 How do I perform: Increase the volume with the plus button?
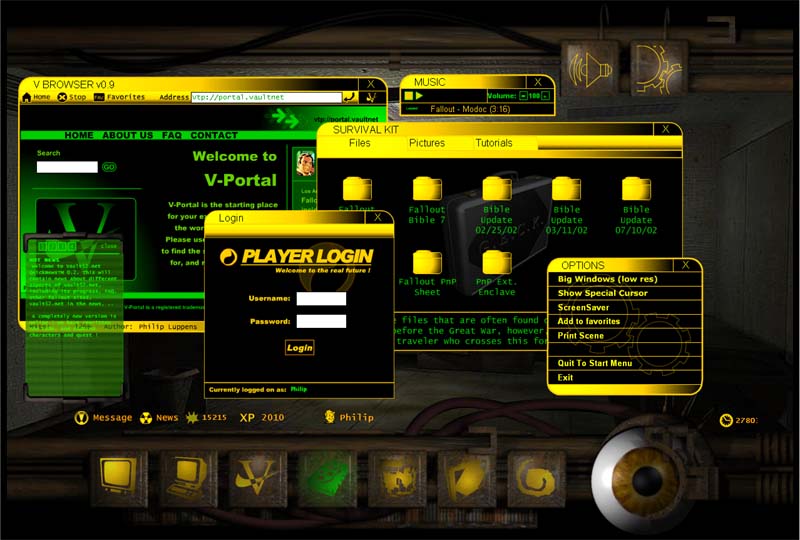545,95
